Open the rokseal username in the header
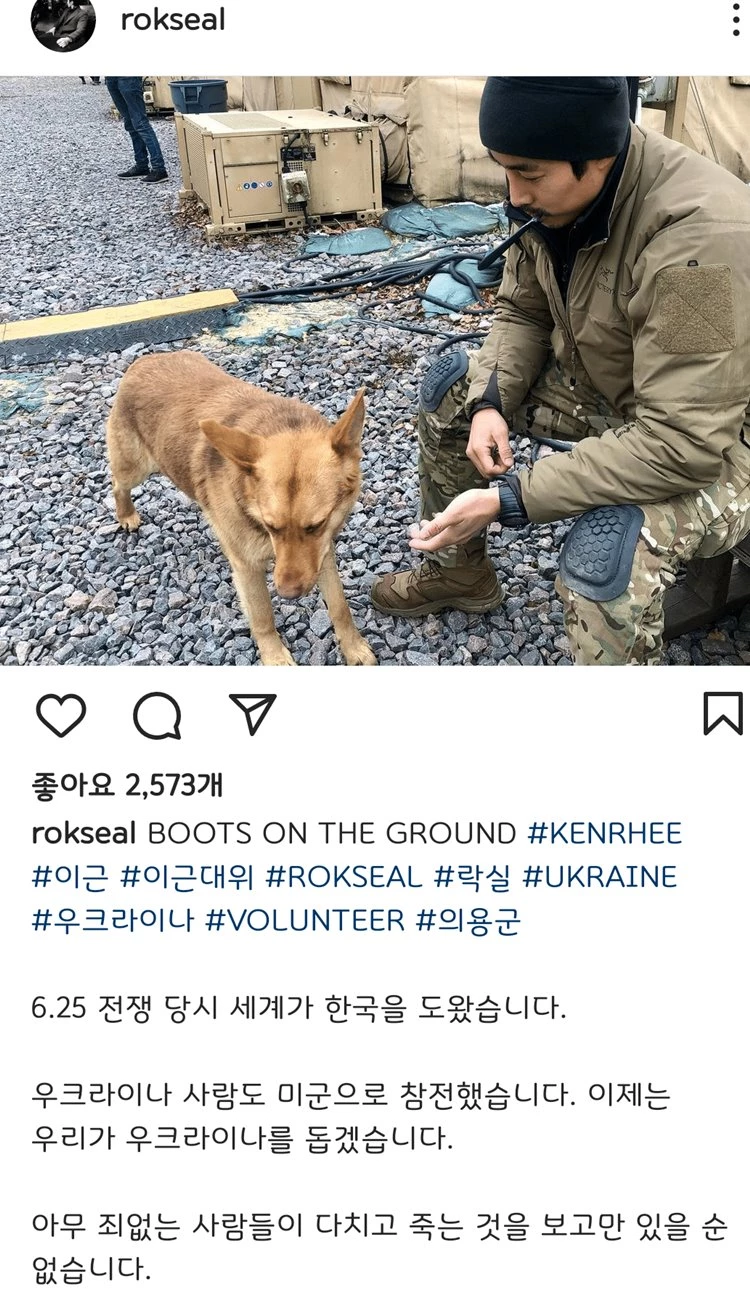Image resolution: width=750 pixels, height=1297 pixels. (172, 20)
